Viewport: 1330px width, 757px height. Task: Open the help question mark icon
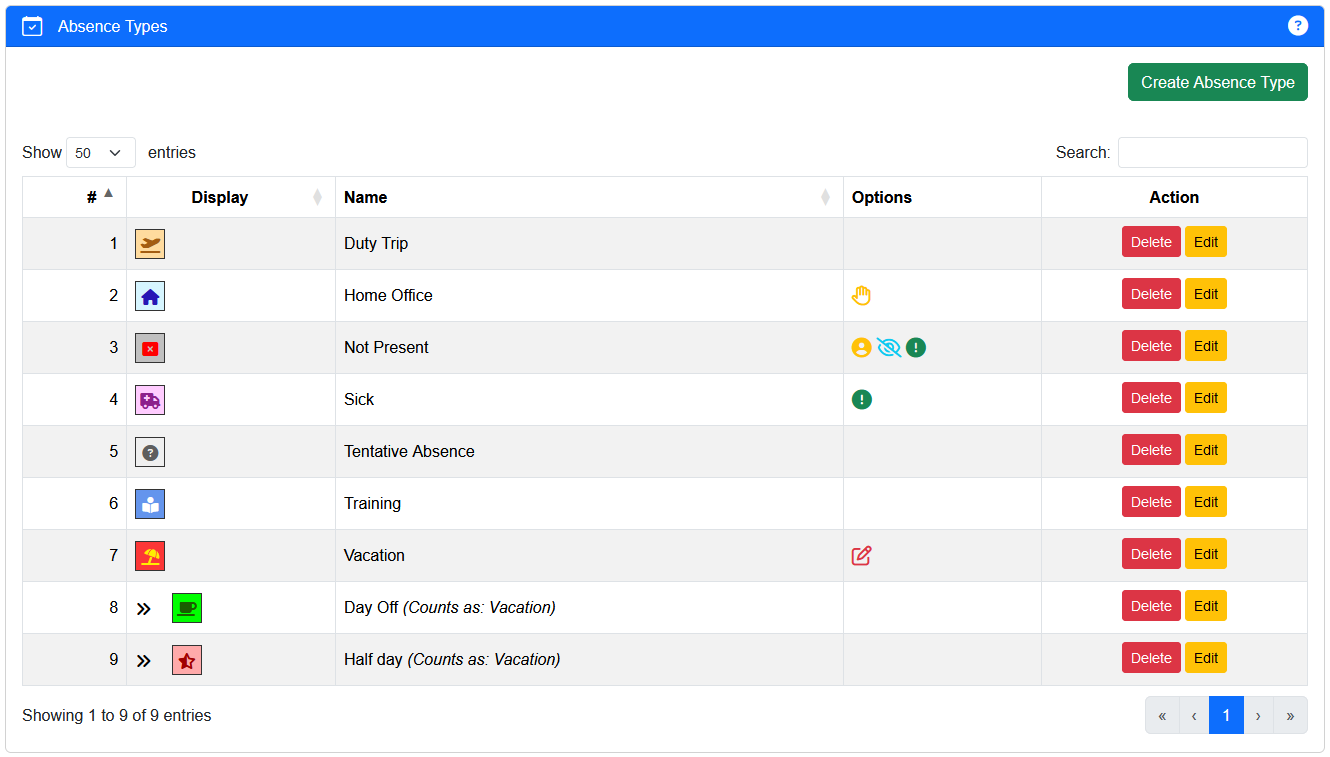1297,26
